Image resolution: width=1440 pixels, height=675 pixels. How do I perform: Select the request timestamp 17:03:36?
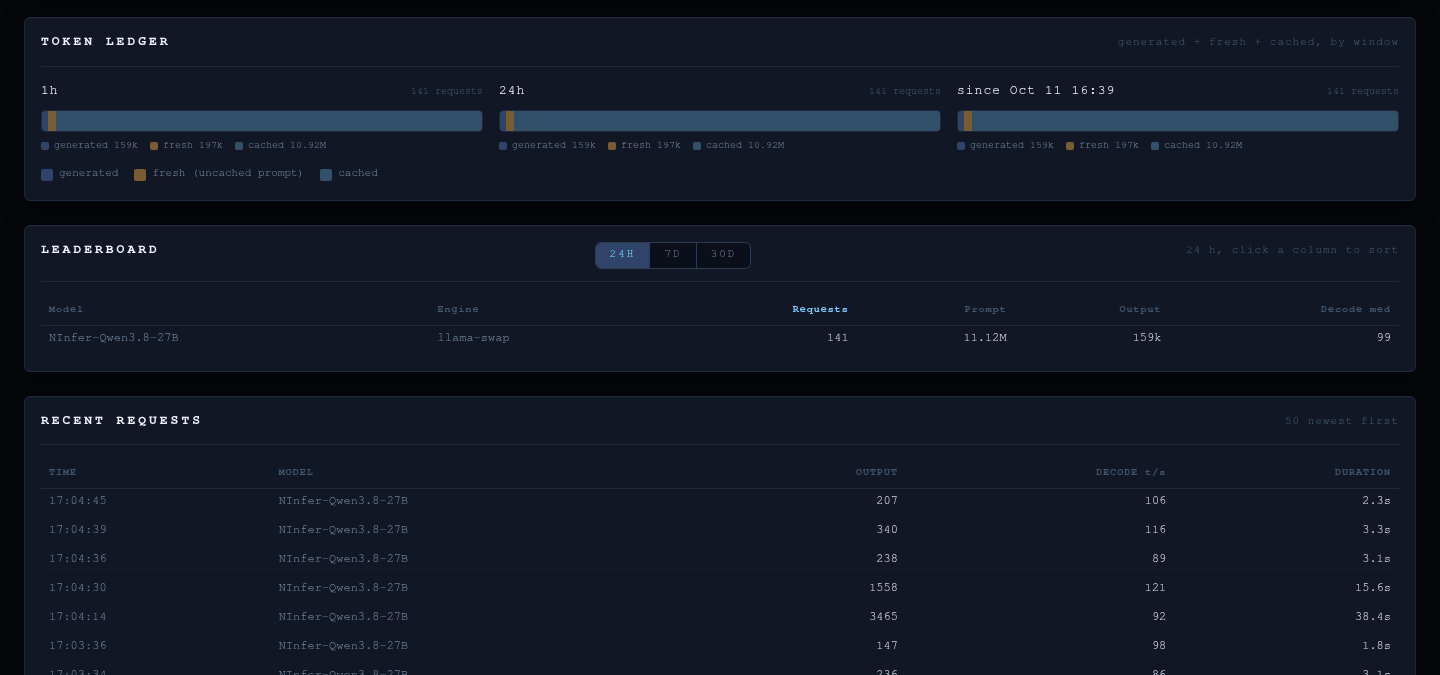(x=78, y=646)
